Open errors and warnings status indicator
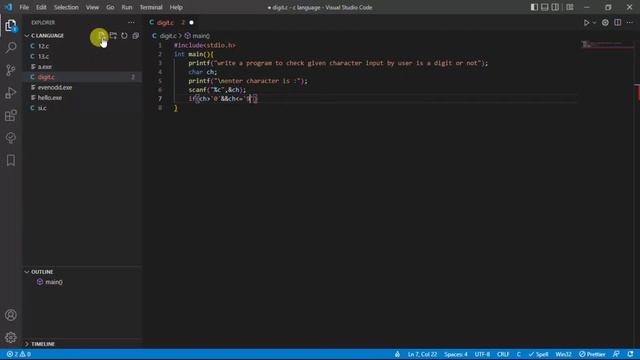640x360 pixels. 18,354
